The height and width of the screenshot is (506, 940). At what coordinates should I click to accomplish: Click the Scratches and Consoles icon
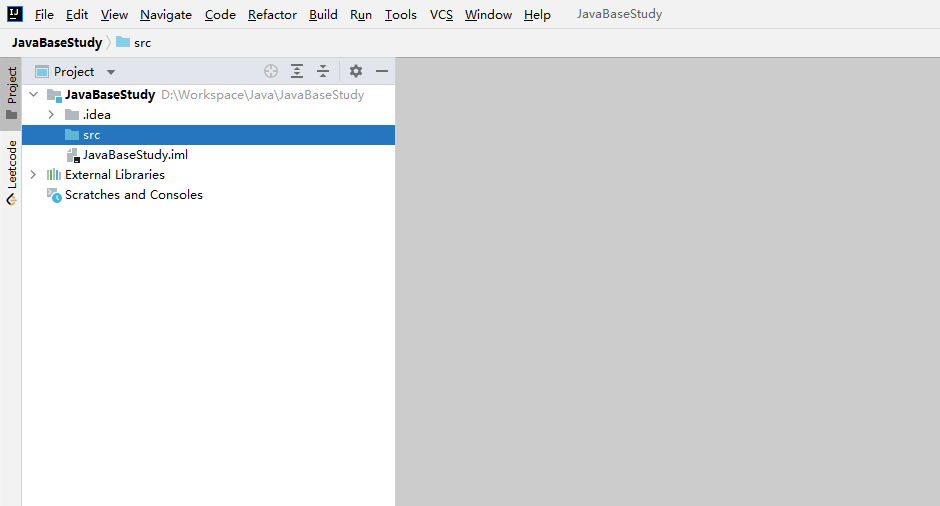coord(54,195)
